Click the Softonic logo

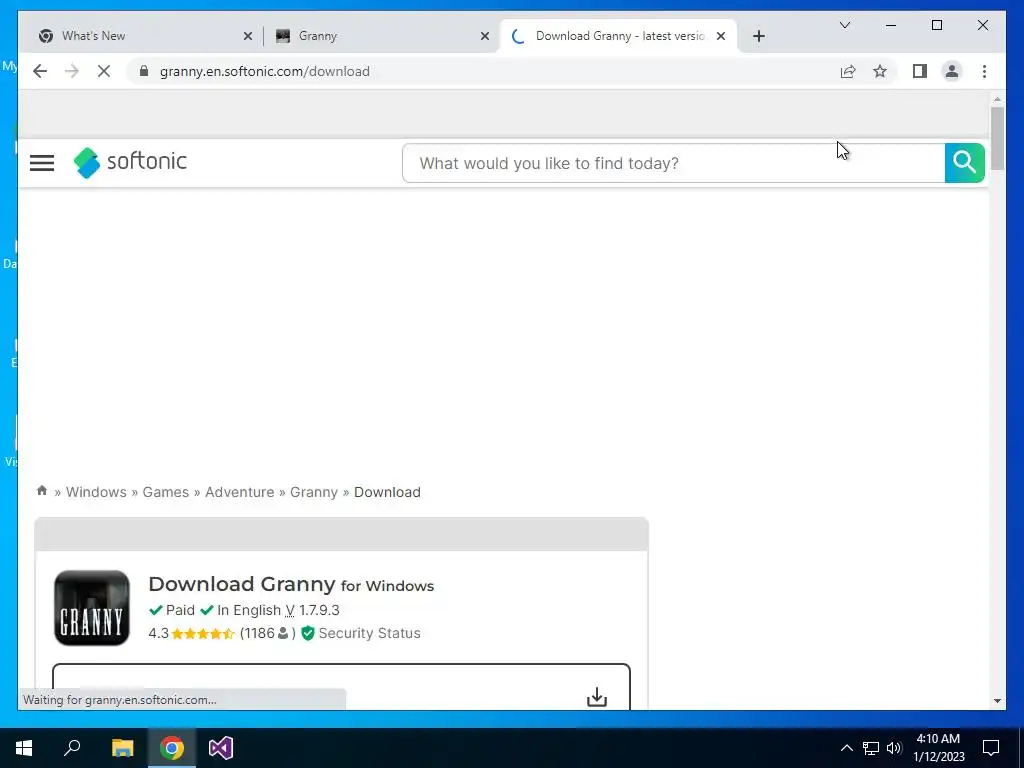click(130, 162)
